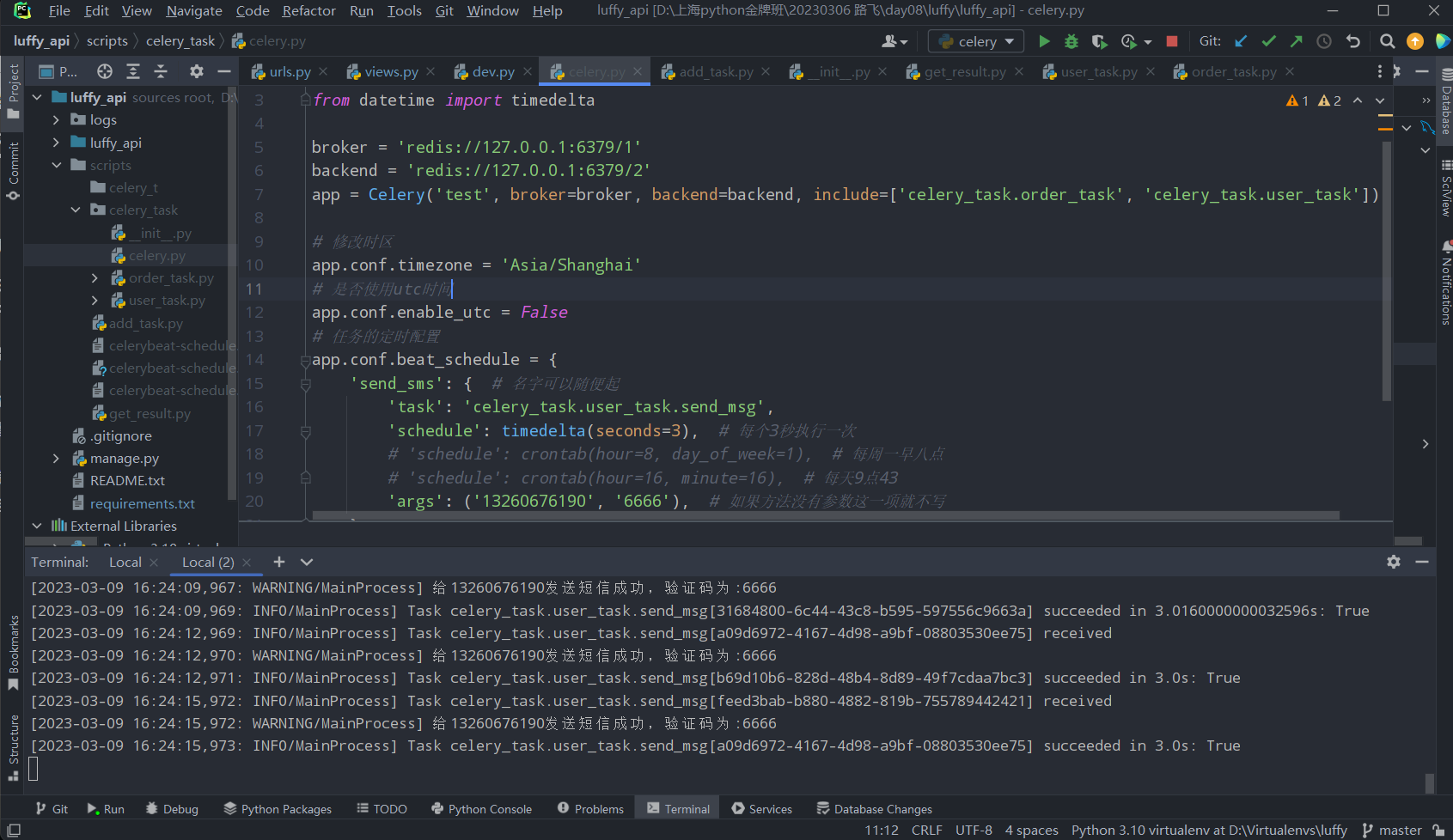Screen dimensions: 1453x840
Task: Open terminal shell options dropdown arrow
Action: tap(307, 562)
